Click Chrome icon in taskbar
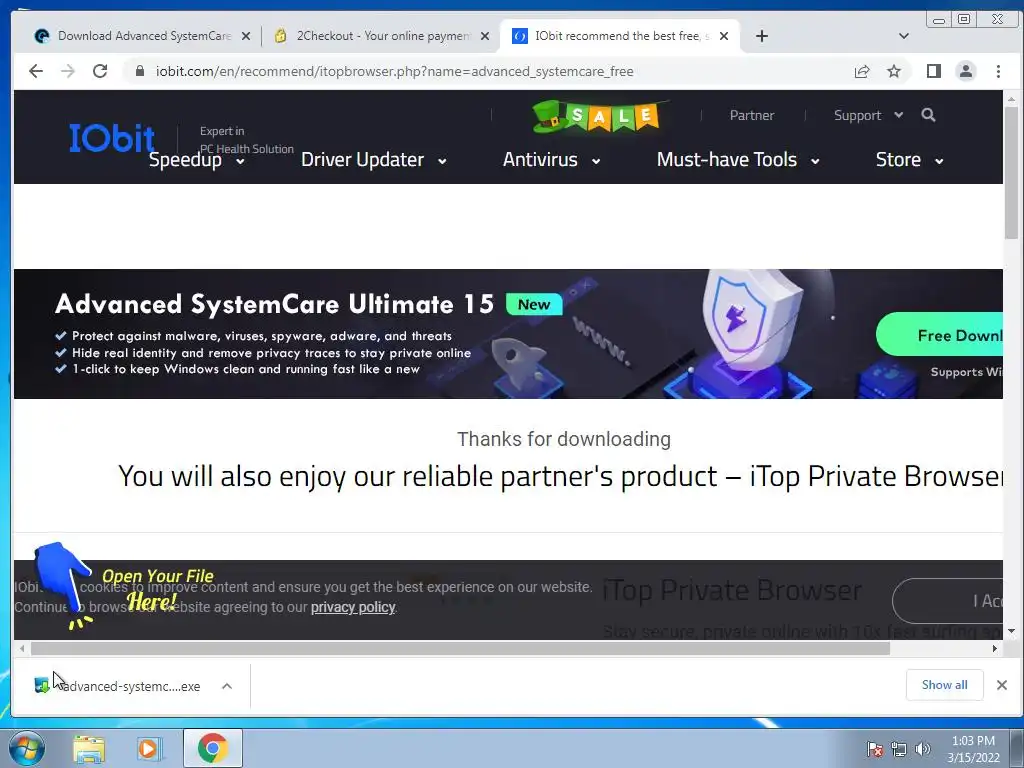 pyautogui.click(x=213, y=748)
